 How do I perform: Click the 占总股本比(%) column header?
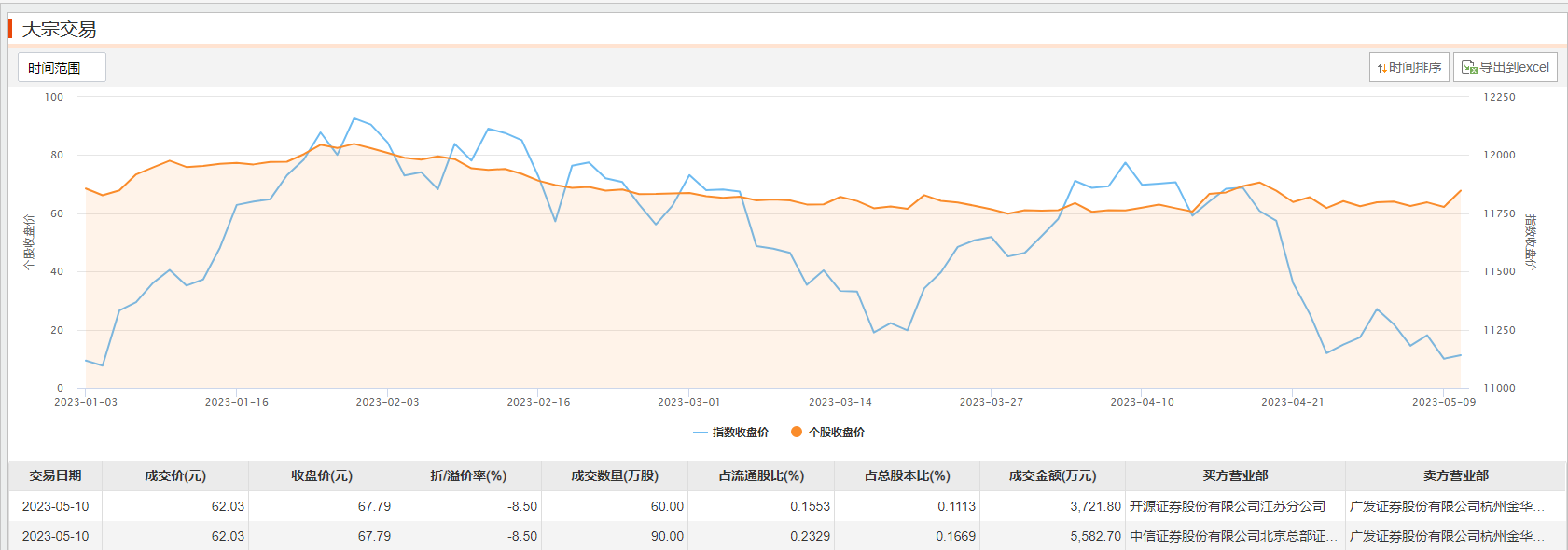[908, 475]
